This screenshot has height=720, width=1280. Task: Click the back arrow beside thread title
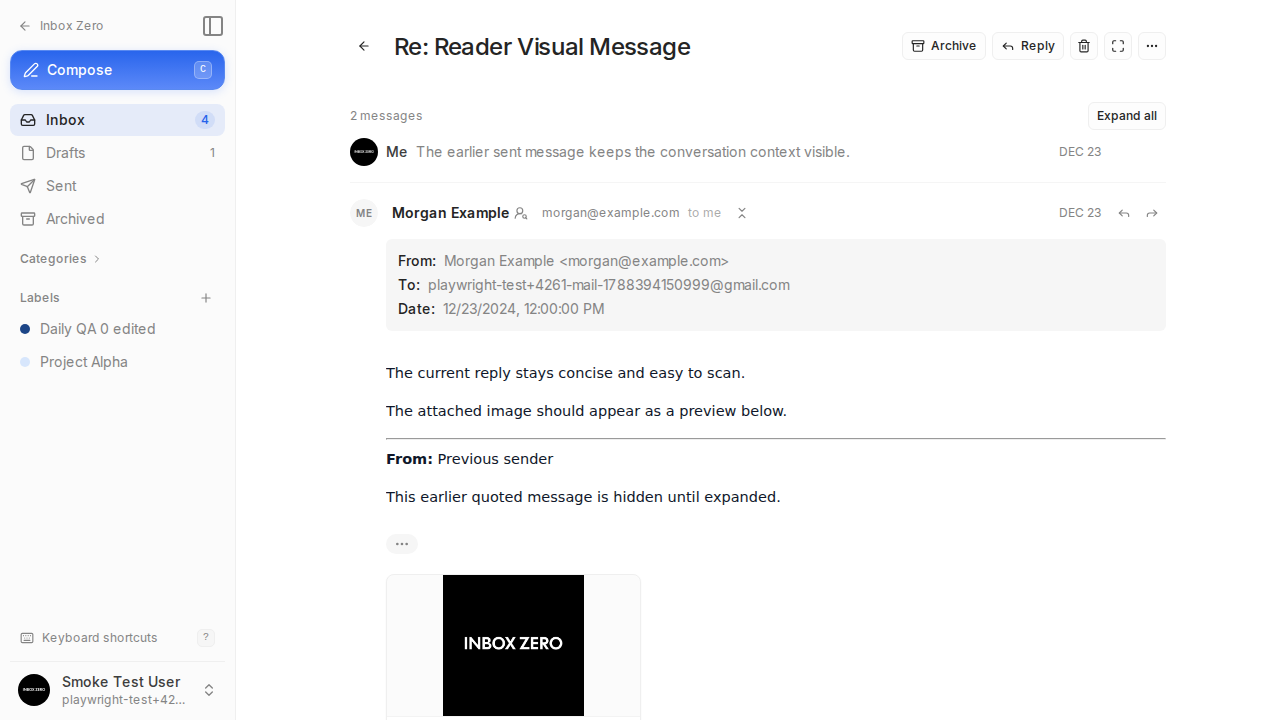point(364,46)
